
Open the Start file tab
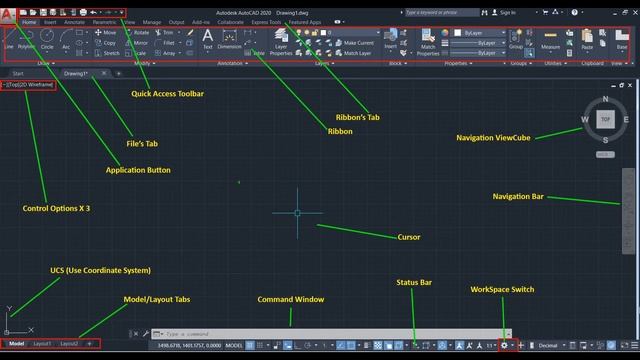point(18,73)
